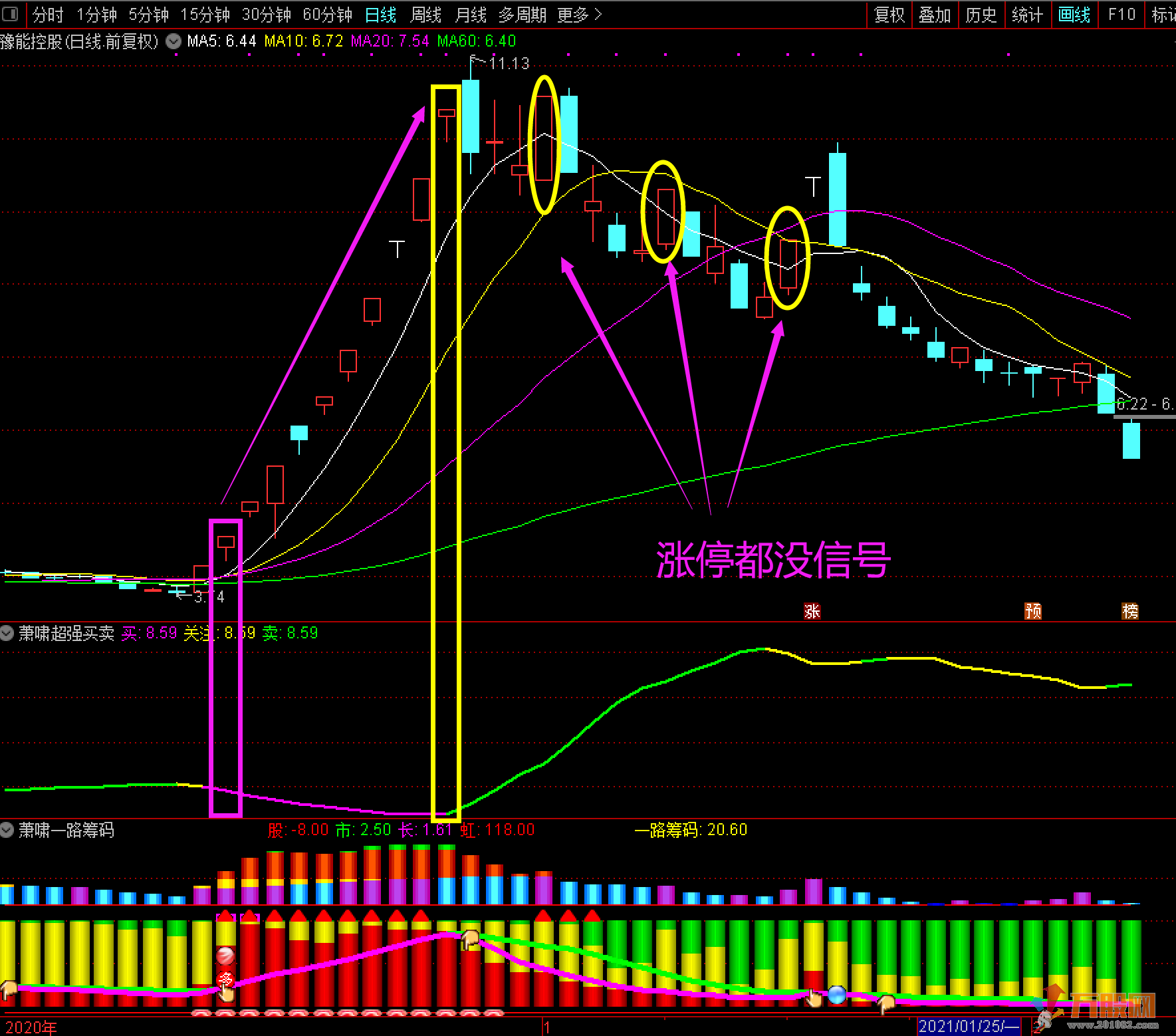Viewport: 1176px width, 1036px height.
Task: Open the 萧啸超强买卖 indicator dropdown
Action: coord(7,633)
